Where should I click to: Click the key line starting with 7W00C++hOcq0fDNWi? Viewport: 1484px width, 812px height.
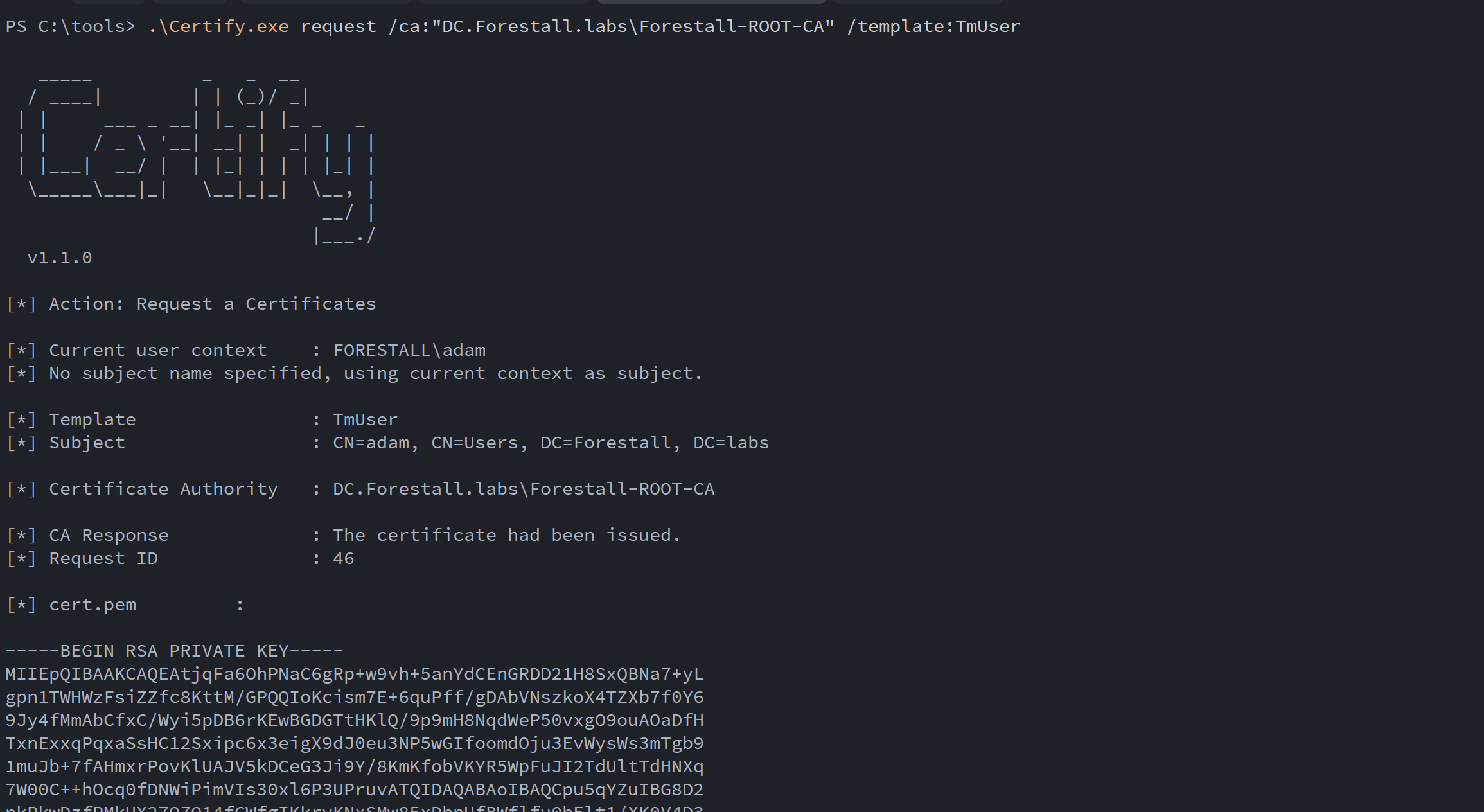pyautogui.click(x=355, y=790)
